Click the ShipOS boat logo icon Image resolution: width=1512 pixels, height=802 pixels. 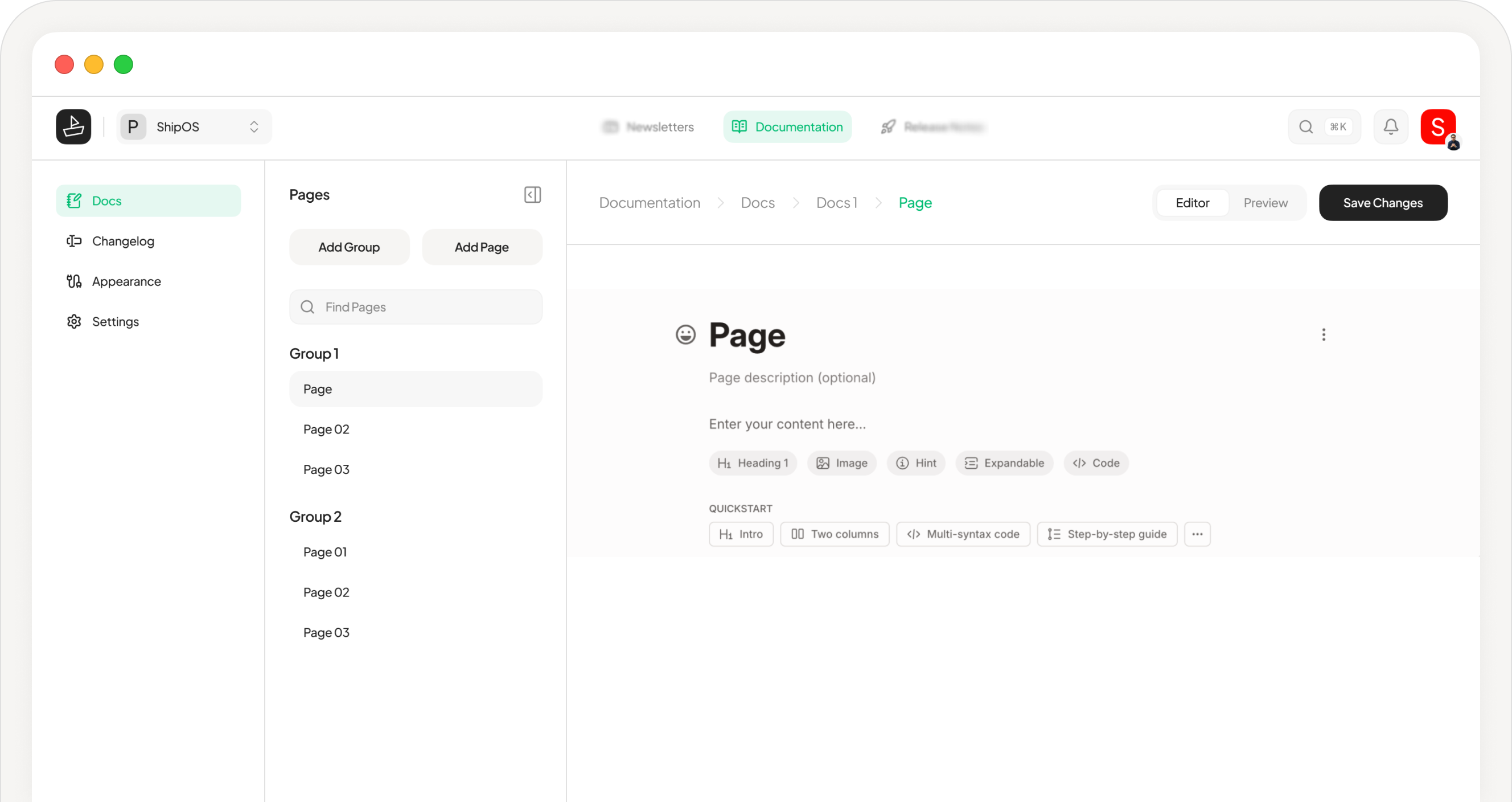(73, 126)
